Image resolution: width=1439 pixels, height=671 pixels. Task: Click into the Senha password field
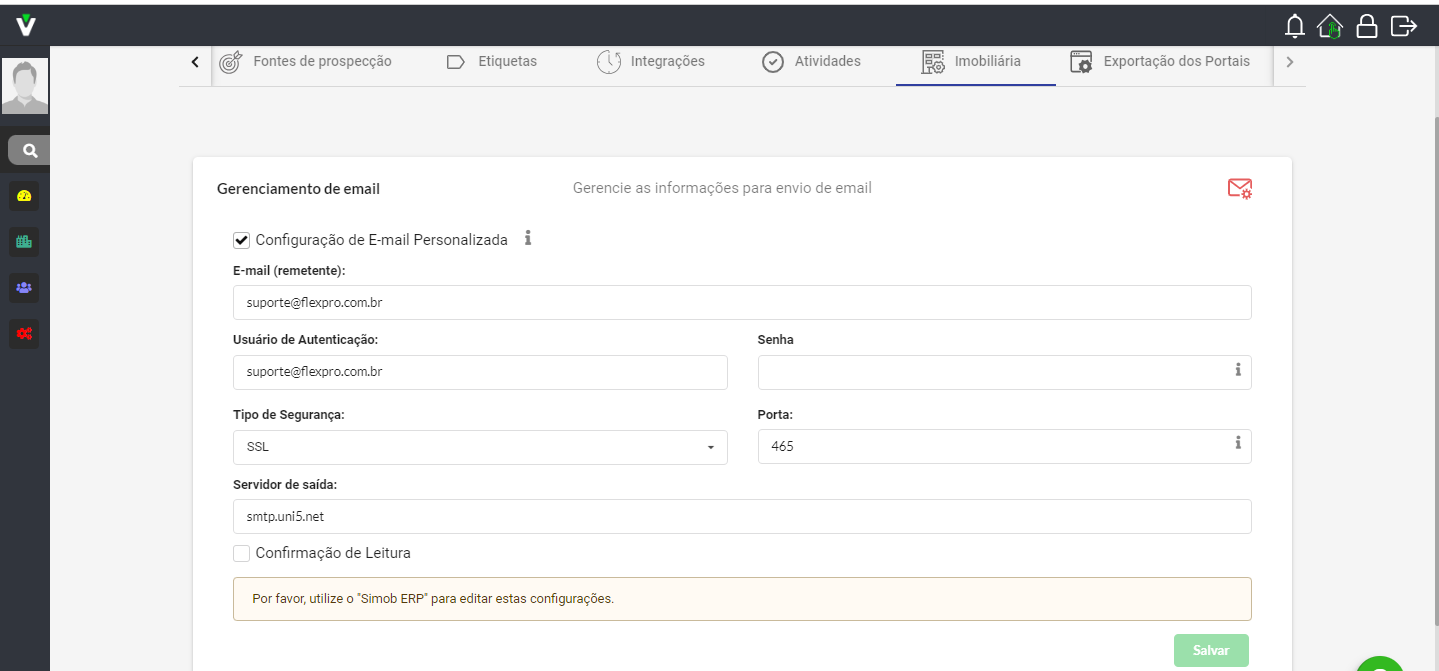click(x=1004, y=372)
